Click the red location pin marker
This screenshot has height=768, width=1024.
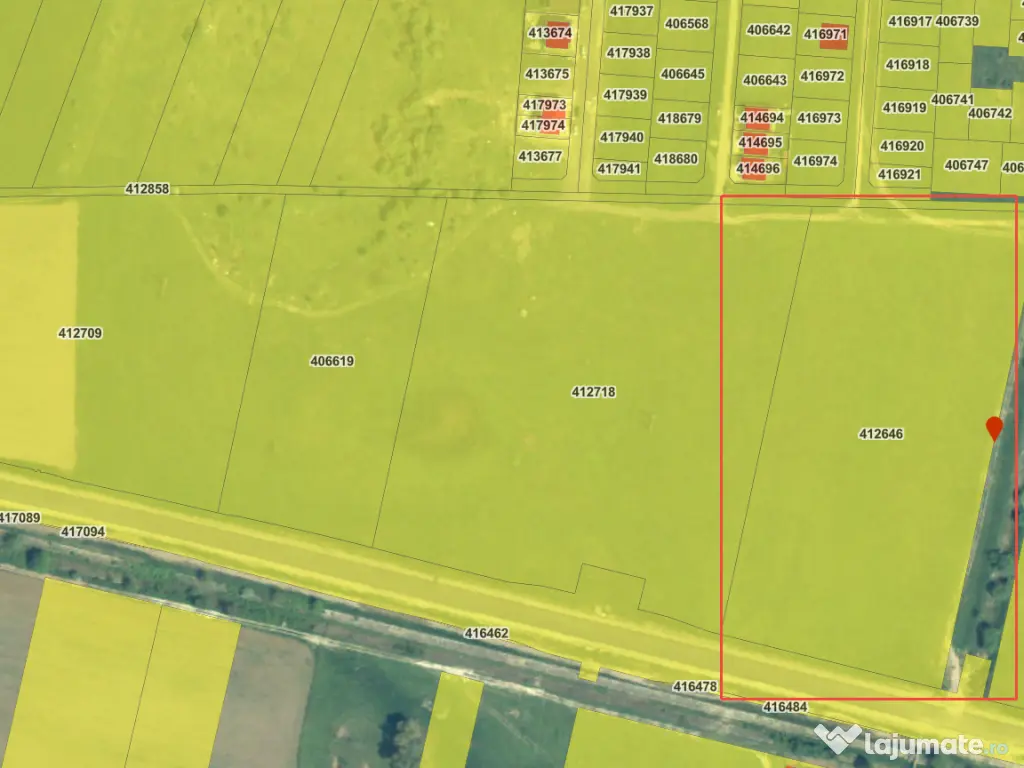pyautogui.click(x=993, y=428)
